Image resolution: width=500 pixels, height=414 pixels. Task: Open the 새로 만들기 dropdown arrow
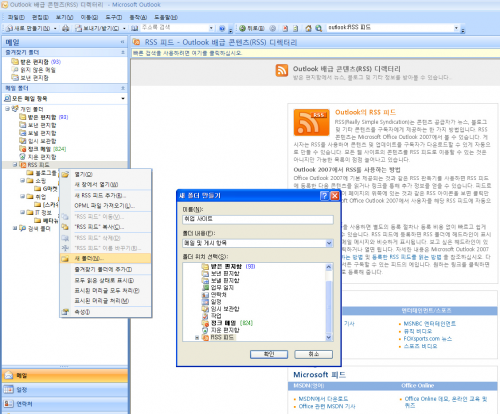55,28
